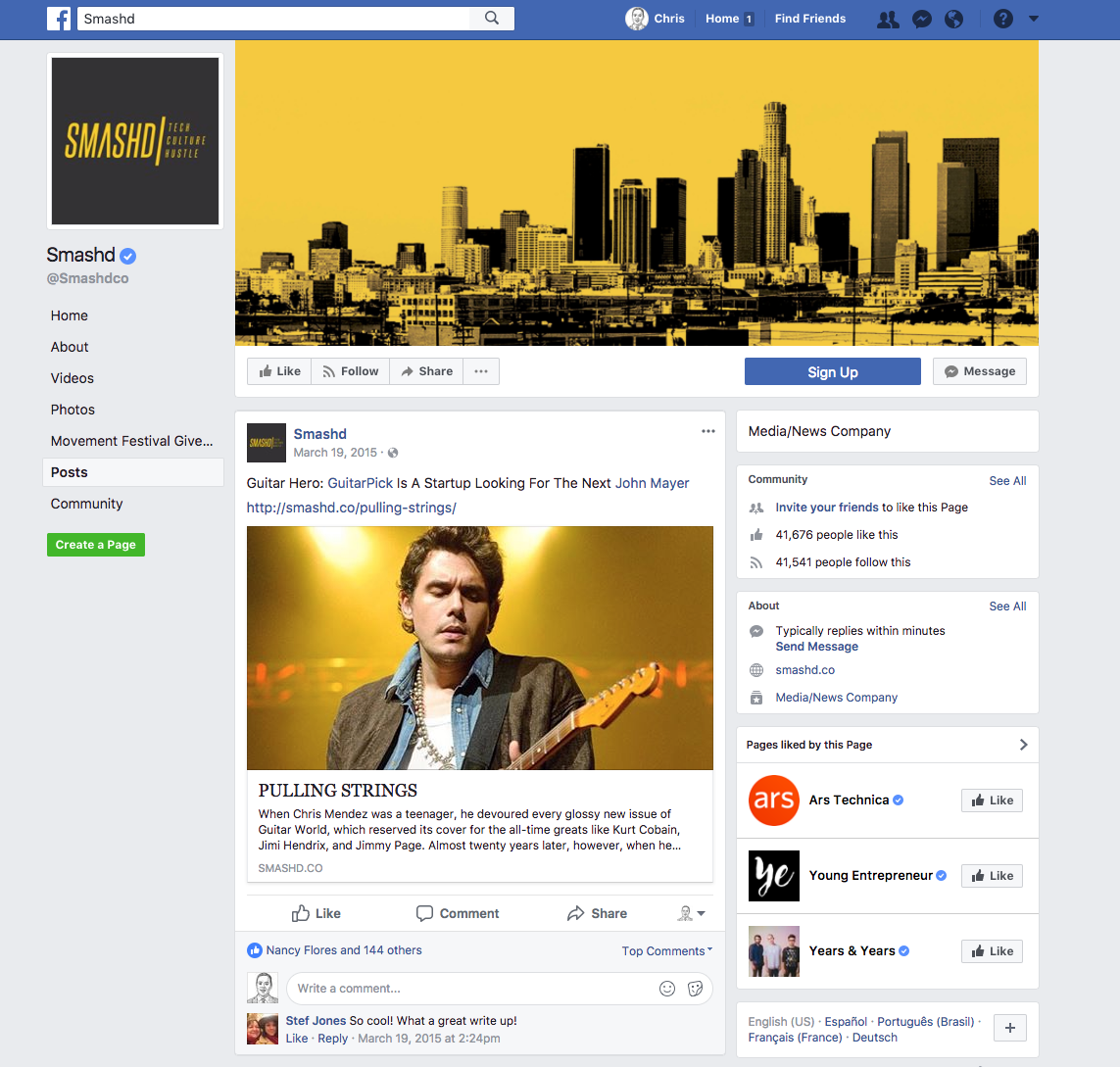The width and height of the screenshot is (1120, 1067).
Task: Open the About section in sidebar
Action: click(70, 347)
